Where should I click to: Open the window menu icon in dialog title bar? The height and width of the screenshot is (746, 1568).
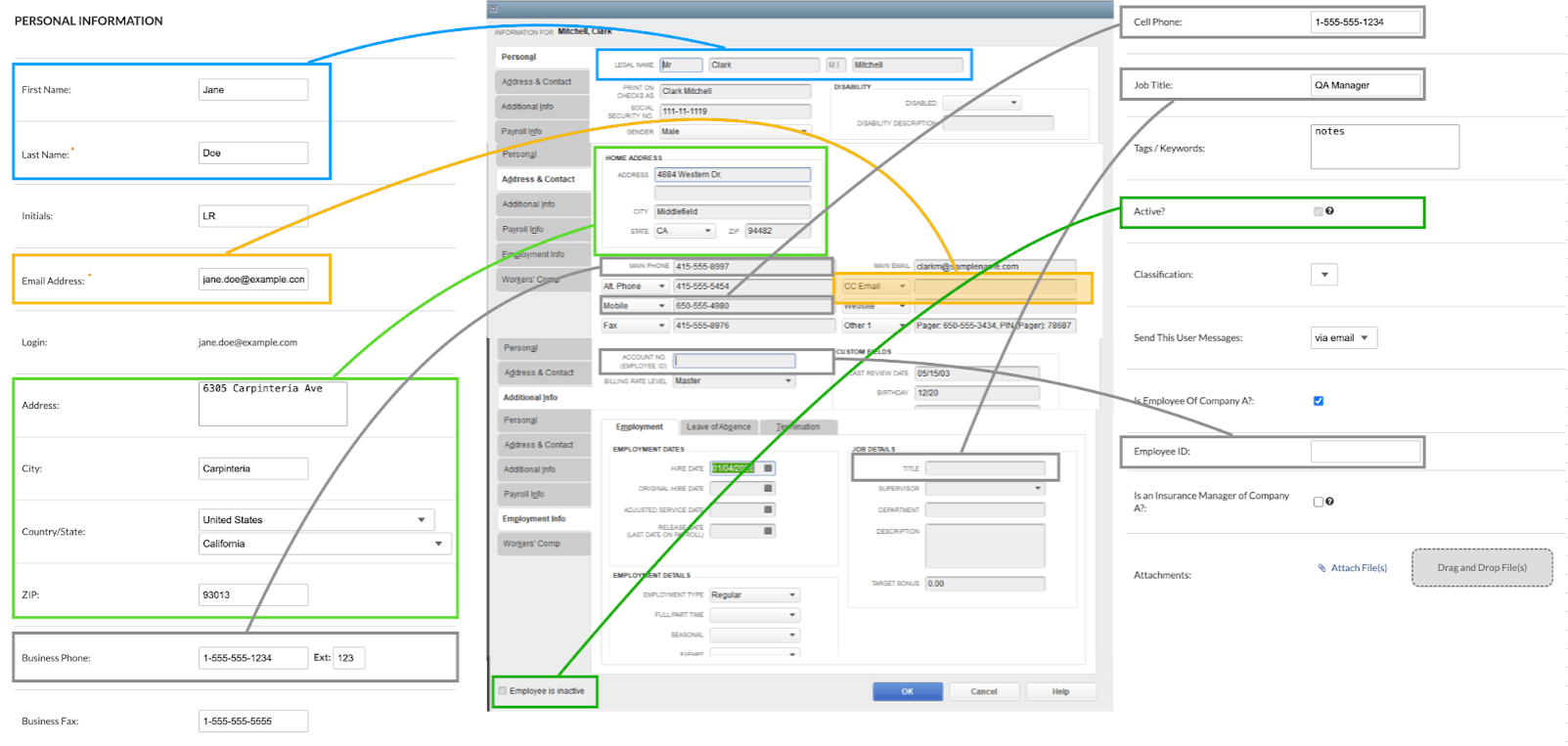(493, 9)
